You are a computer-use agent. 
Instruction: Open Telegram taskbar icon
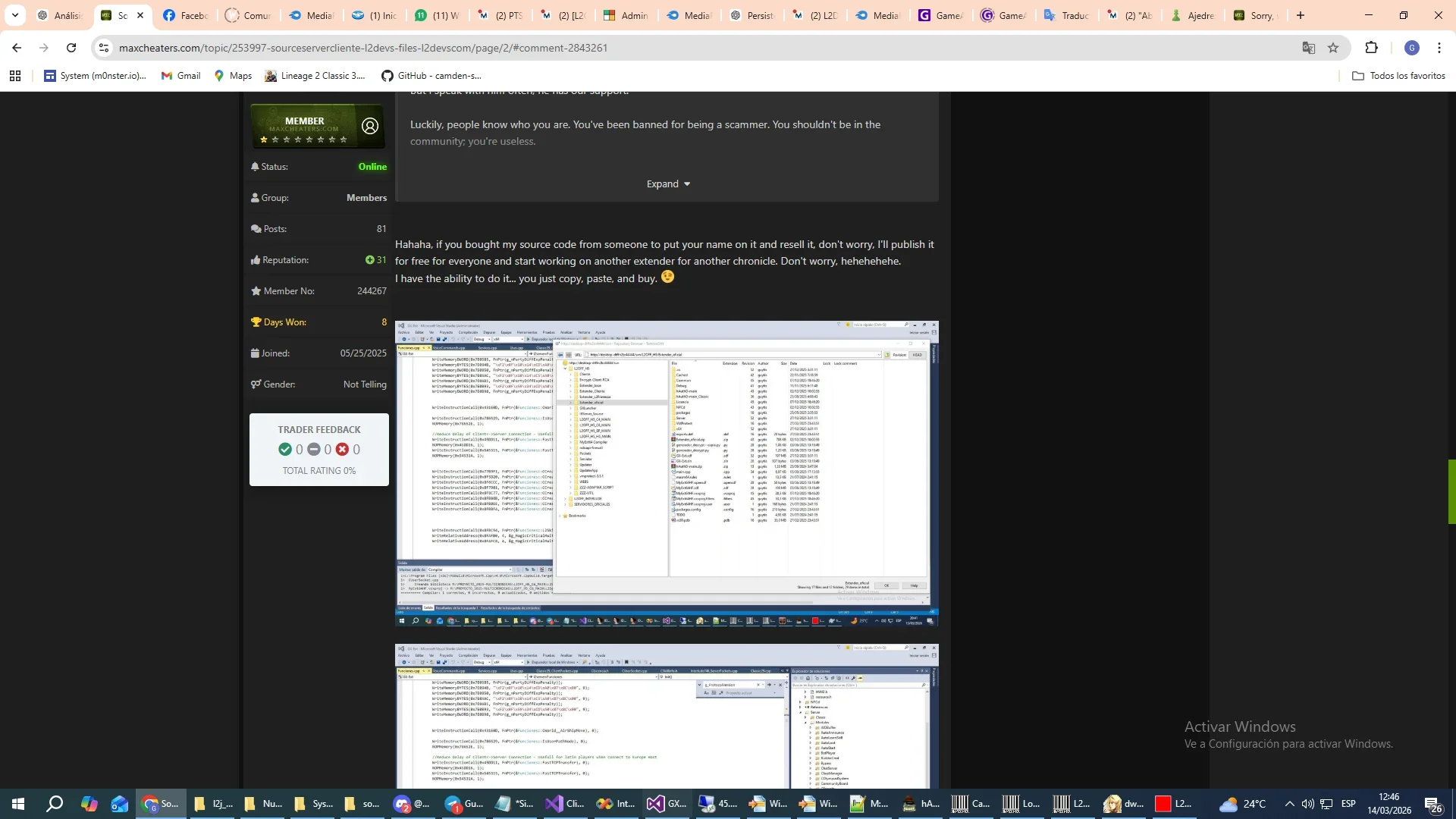(x=464, y=804)
